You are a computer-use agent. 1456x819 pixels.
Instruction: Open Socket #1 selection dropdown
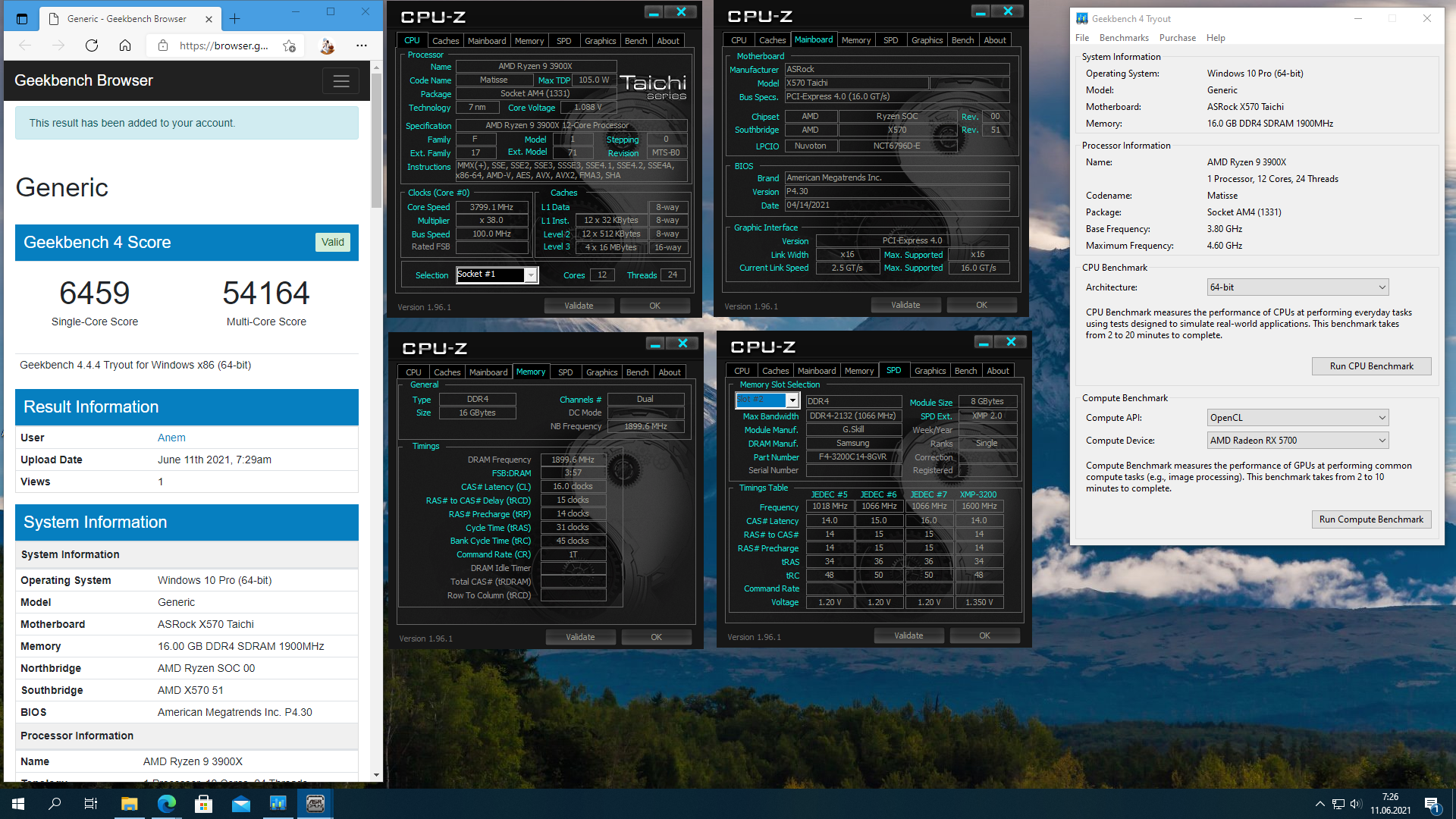[531, 275]
